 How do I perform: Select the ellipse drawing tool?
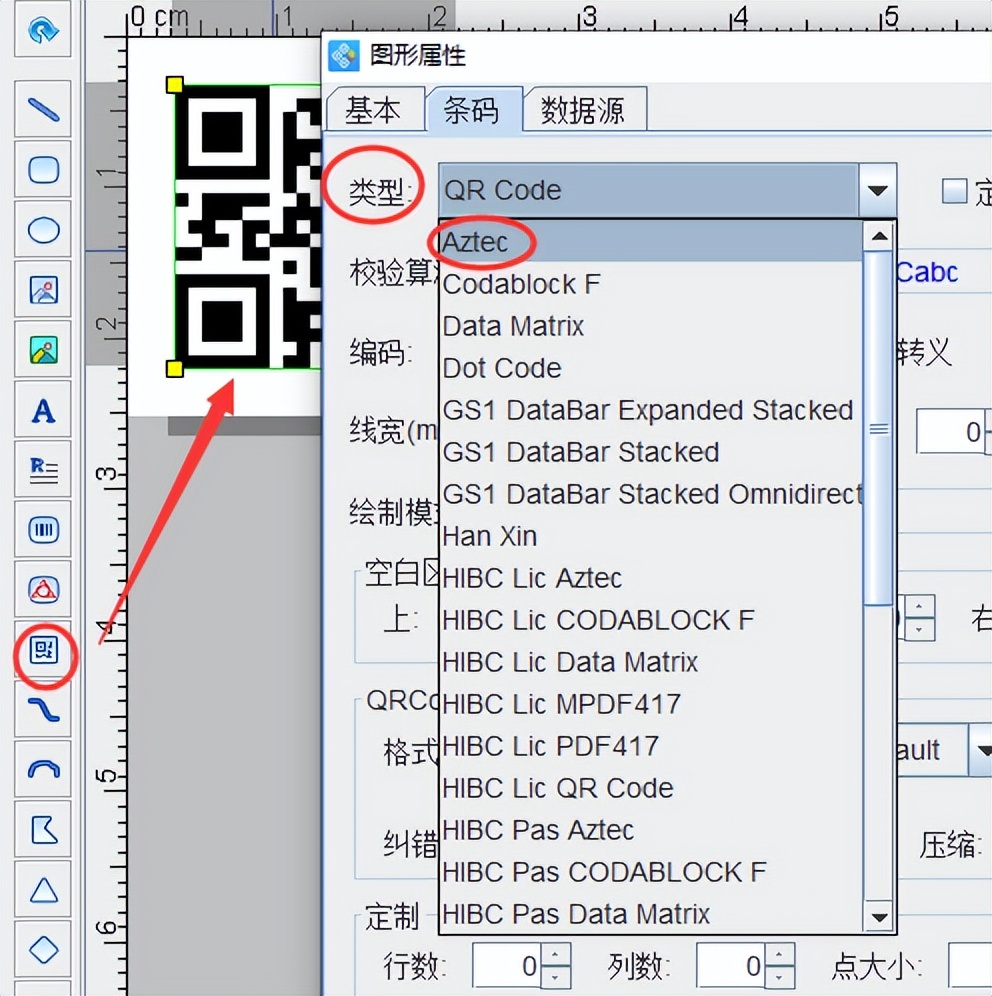(x=43, y=229)
